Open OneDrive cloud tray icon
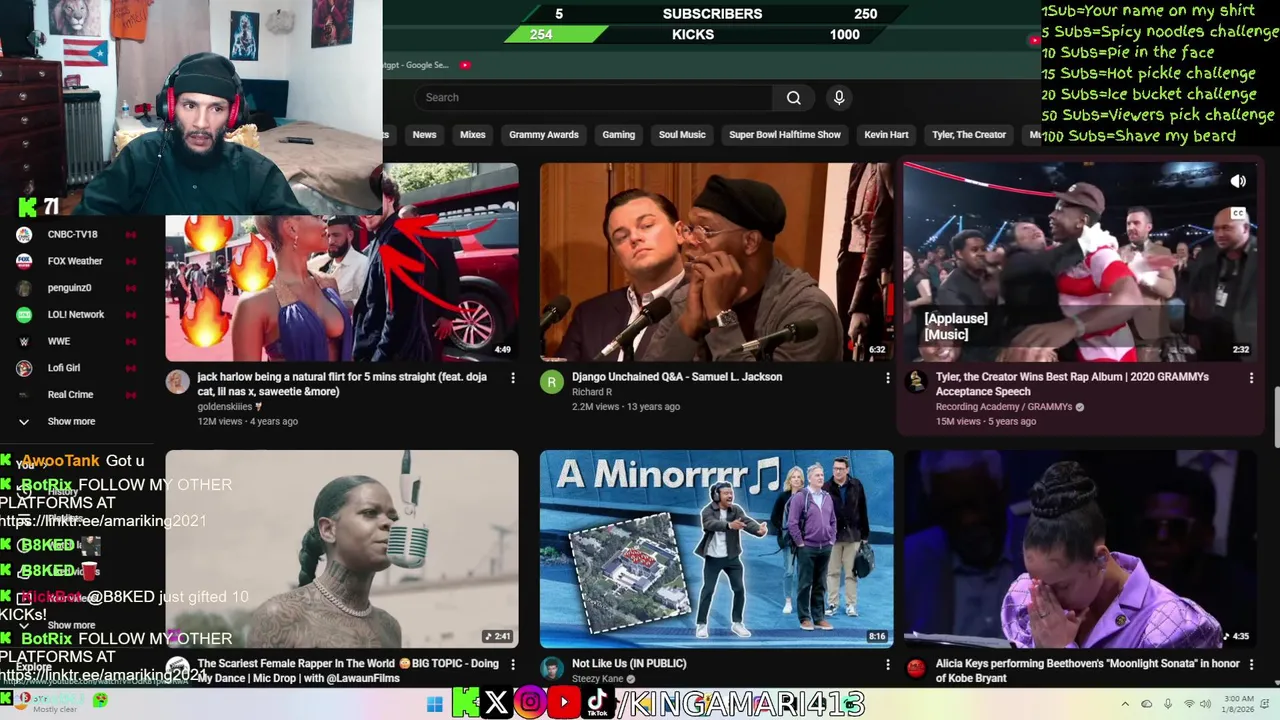1280x720 pixels. pyautogui.click(x=1147, y=704)
